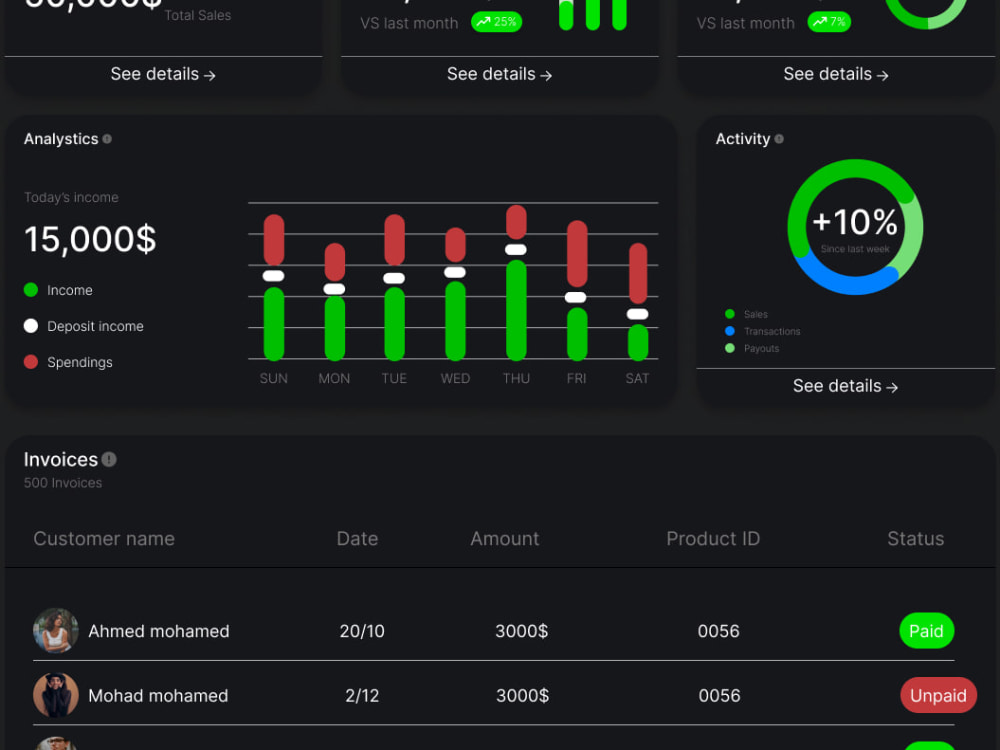The image size is (1000, 750).
Task: Click the THU green income bar
Action: point(516,311)
